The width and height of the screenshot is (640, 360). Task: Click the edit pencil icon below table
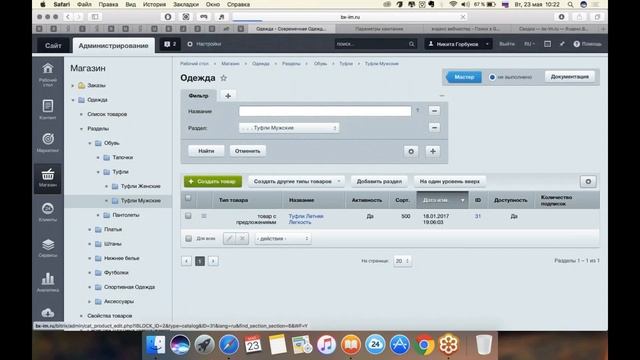pos(229,238)
